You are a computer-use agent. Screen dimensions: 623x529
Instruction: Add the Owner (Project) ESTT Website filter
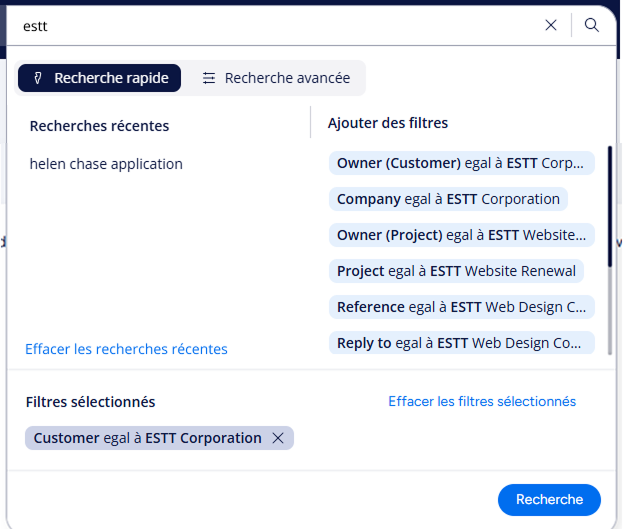coord(460,235)
